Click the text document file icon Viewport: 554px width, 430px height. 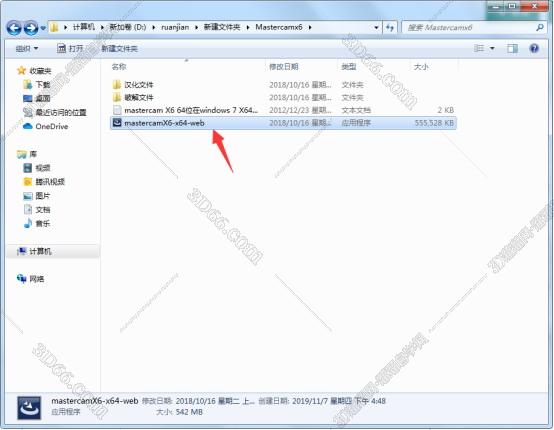click(117, 110)
